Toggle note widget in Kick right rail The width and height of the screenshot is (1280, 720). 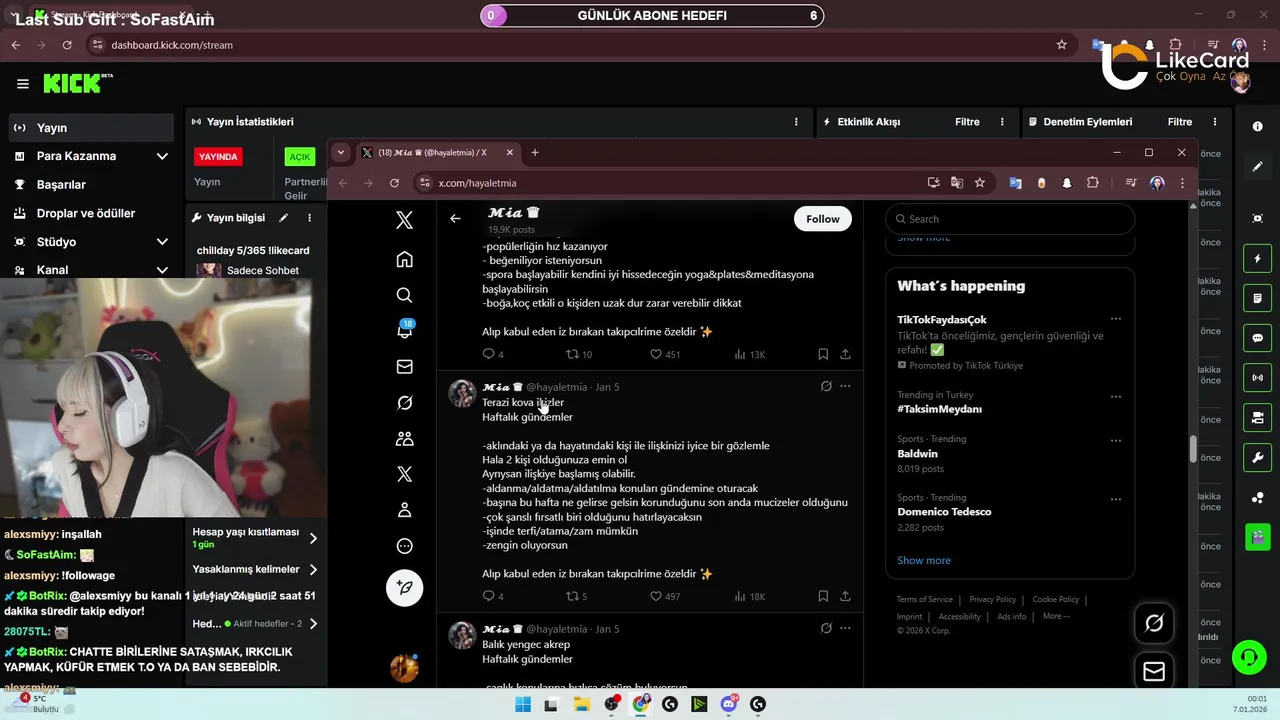(1258, 298)
